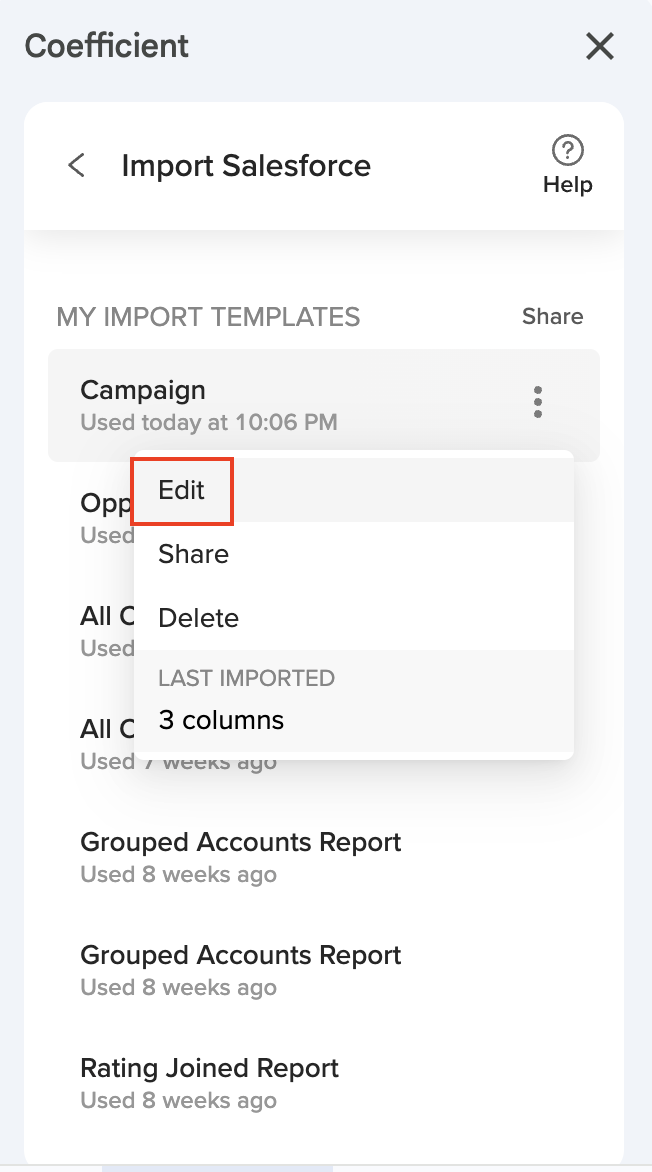Open the last Grouped Accounts Report template
The height and width of the screenshot is (1172, 652).
(x=240, y=955)
